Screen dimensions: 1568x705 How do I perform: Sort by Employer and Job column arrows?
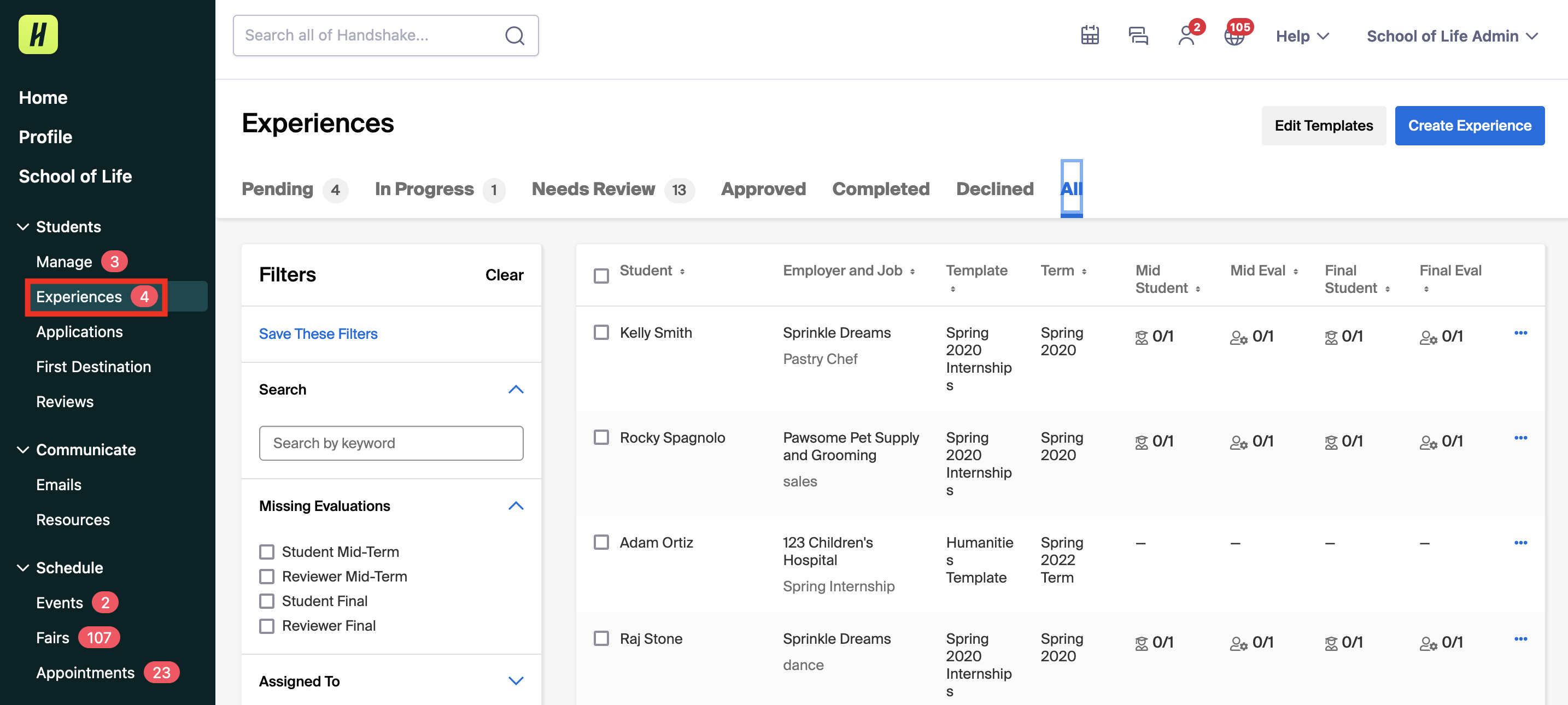pos(912,272)
